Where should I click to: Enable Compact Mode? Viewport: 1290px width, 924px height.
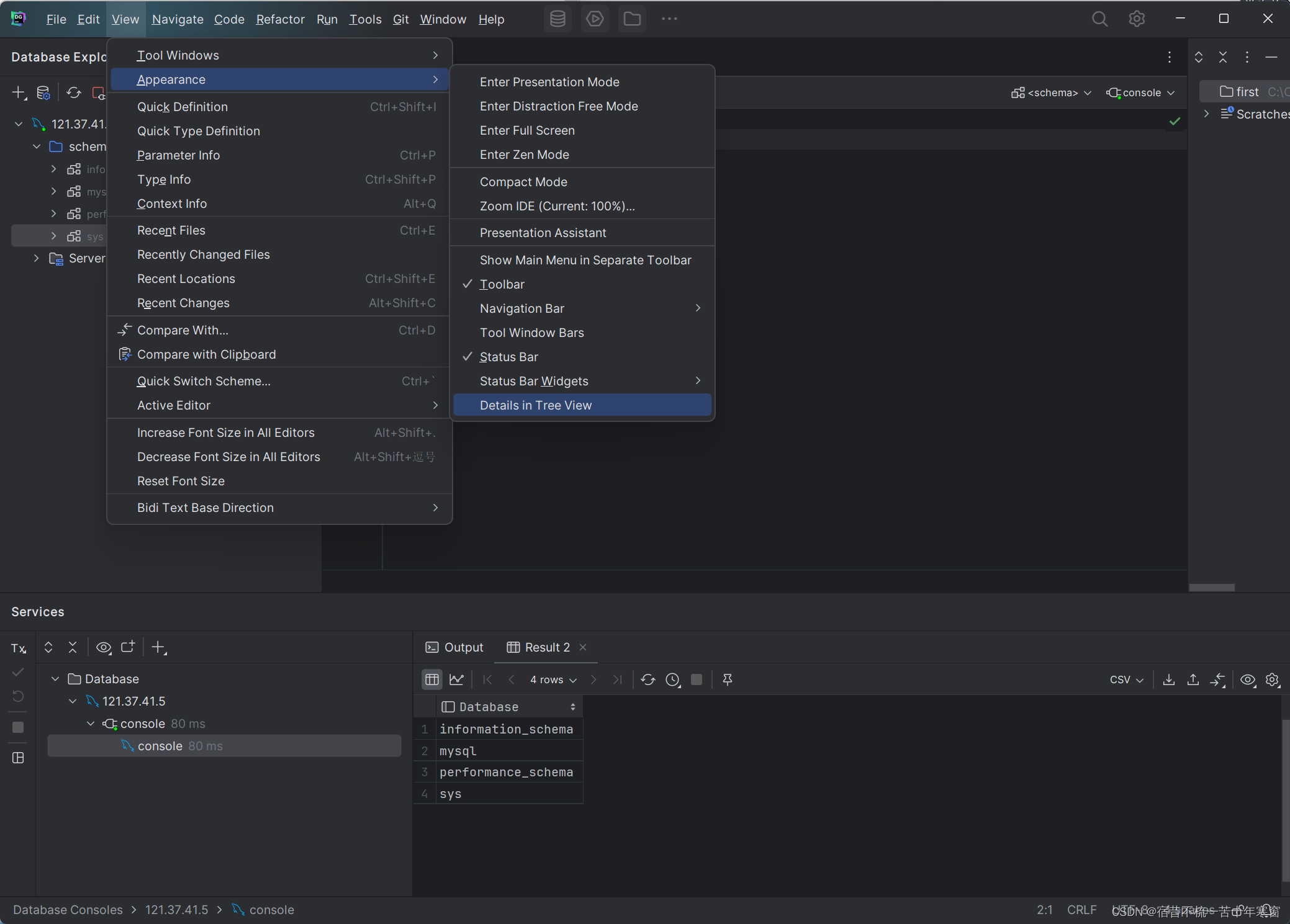click(582, 182)
